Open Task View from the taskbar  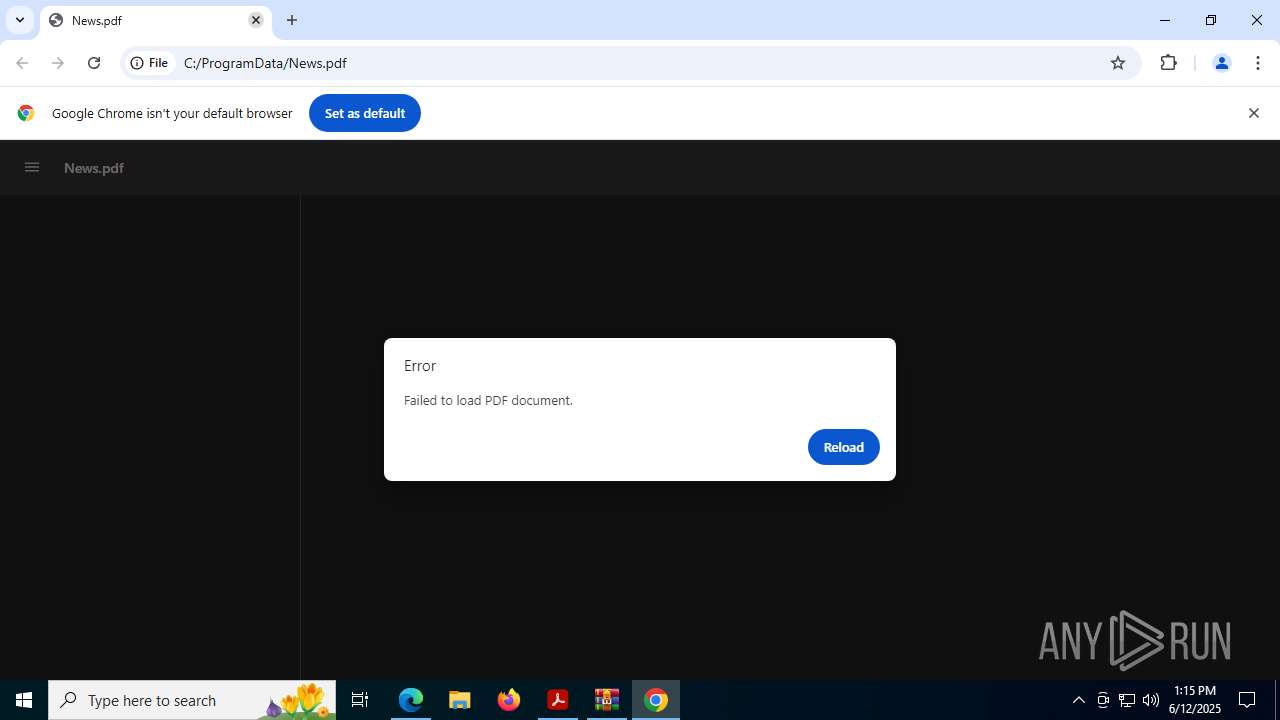360,700
